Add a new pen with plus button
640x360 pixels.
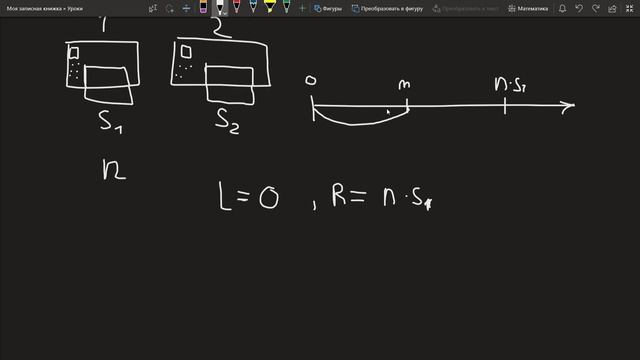point(302,9)
